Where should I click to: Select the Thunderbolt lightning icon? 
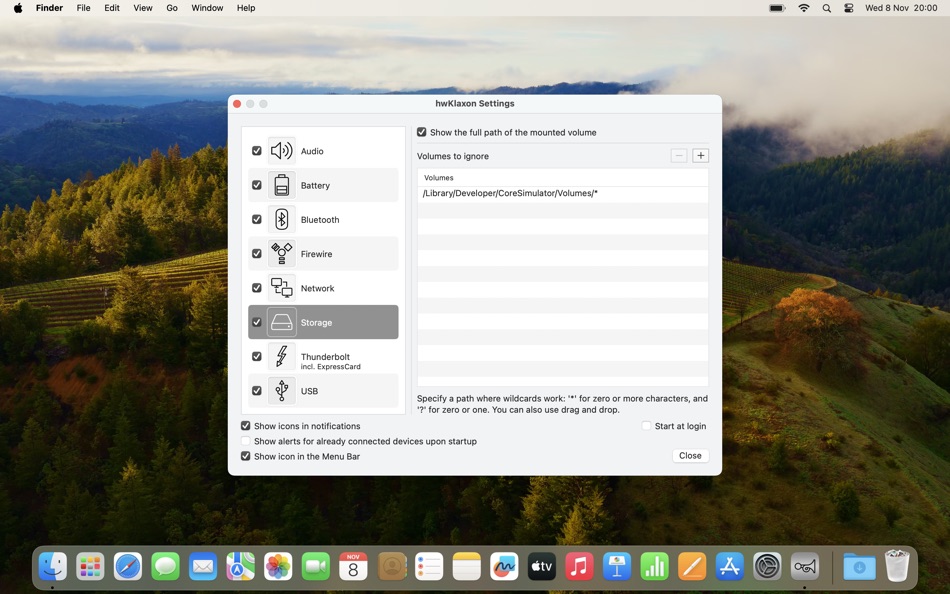[282, 356]
